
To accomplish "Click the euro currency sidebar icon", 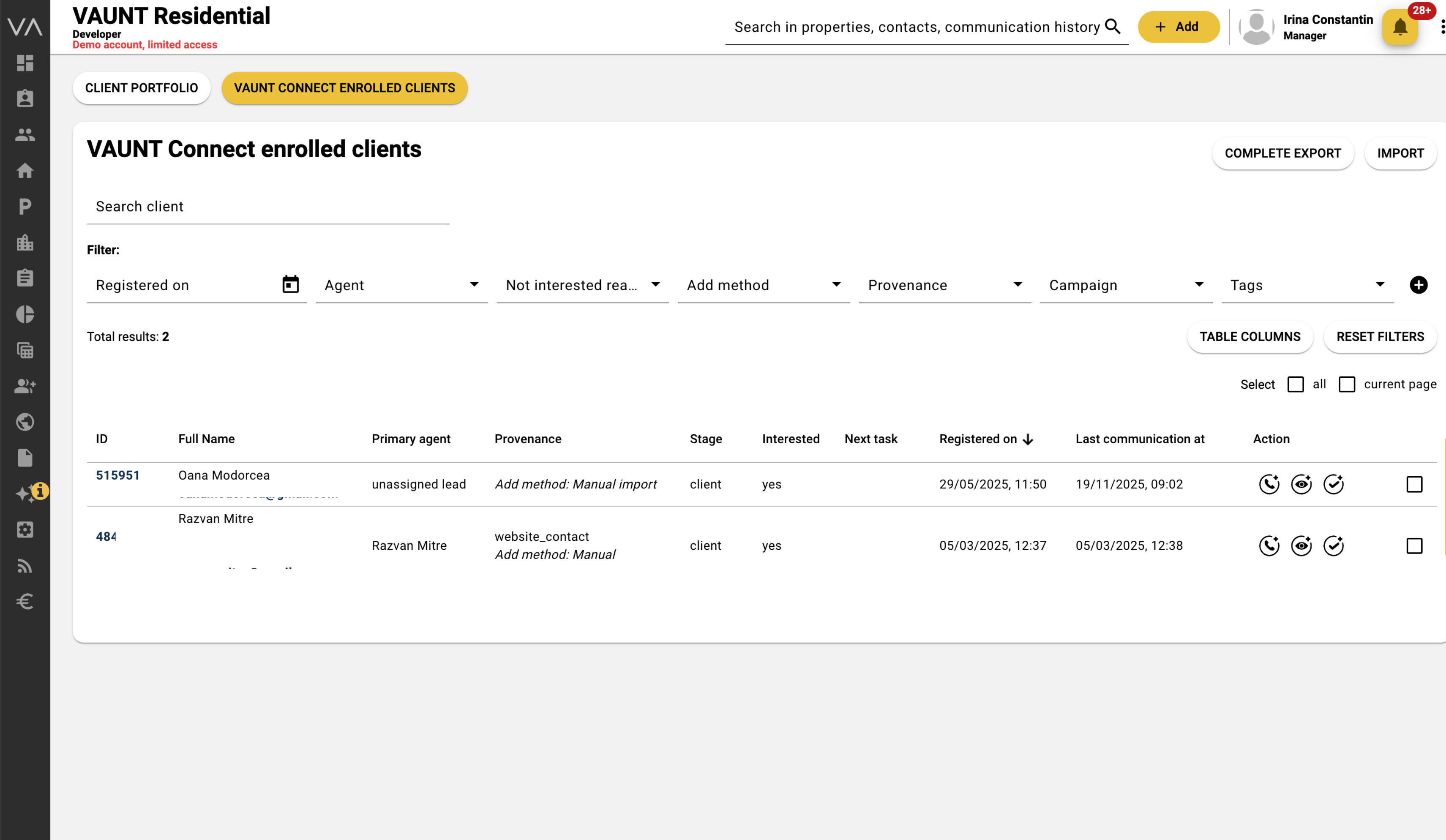I will pyautogui.click(x=25, y=601).
